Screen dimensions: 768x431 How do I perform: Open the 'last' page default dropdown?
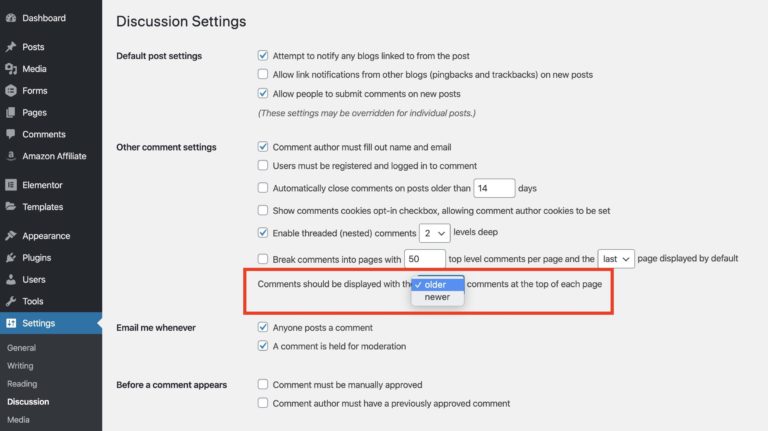pos(615,259)
